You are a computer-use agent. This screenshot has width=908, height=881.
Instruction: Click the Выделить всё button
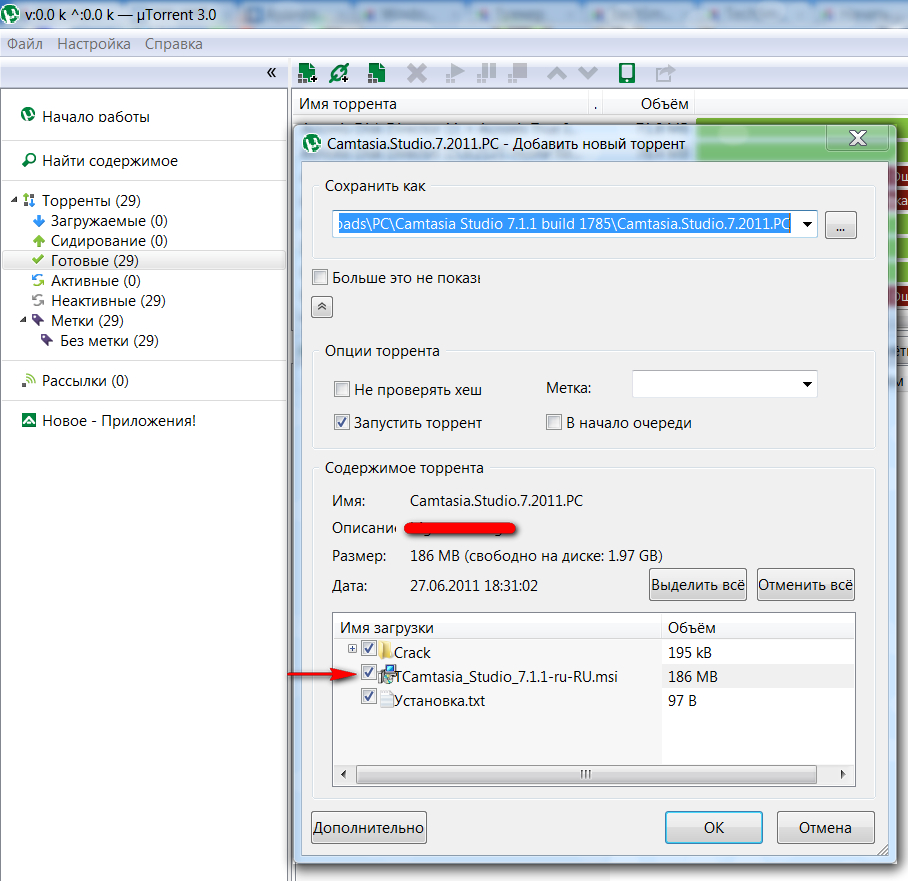click(698, 584)
